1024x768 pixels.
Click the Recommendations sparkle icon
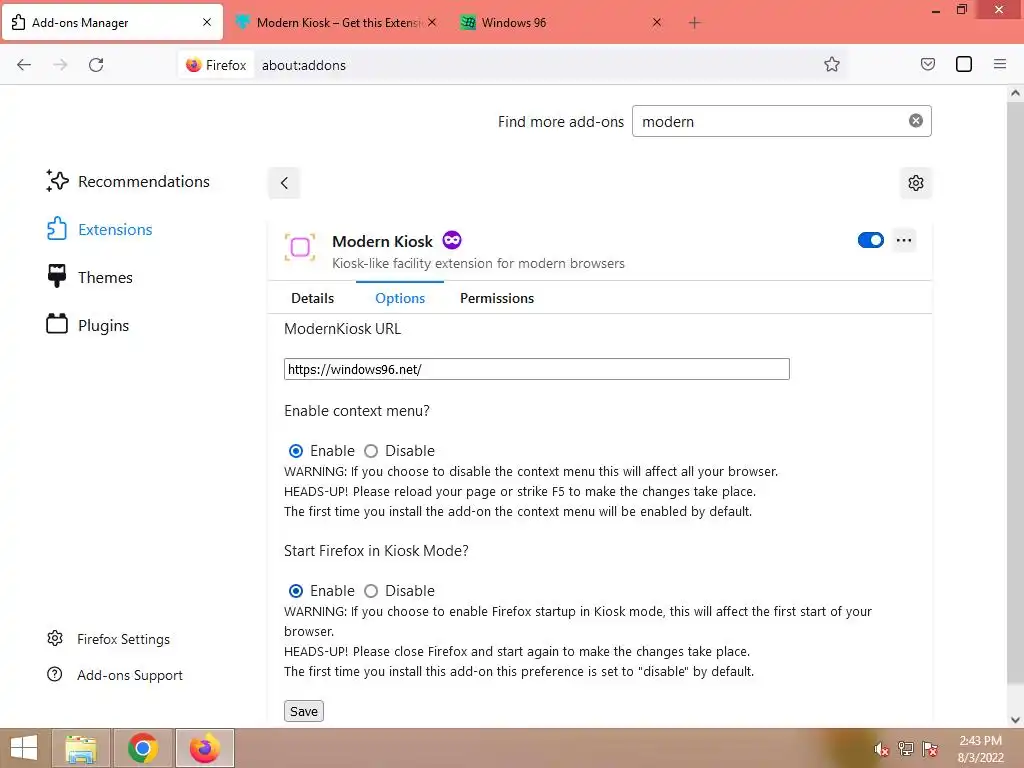(x=57, y=181)
